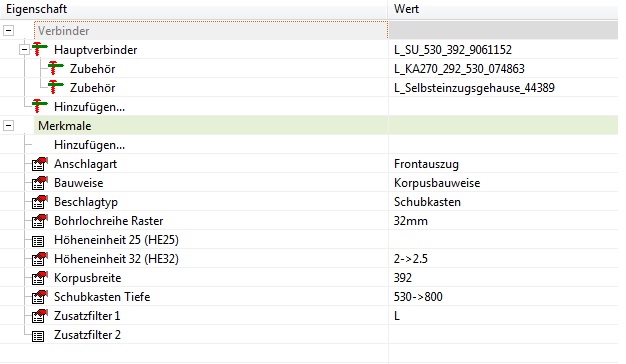Image resolution: width=626 pixels, height=364 pixels.
Task: Click Hinzufügen... under Merkmale
Action: click(x=89, y=145)
